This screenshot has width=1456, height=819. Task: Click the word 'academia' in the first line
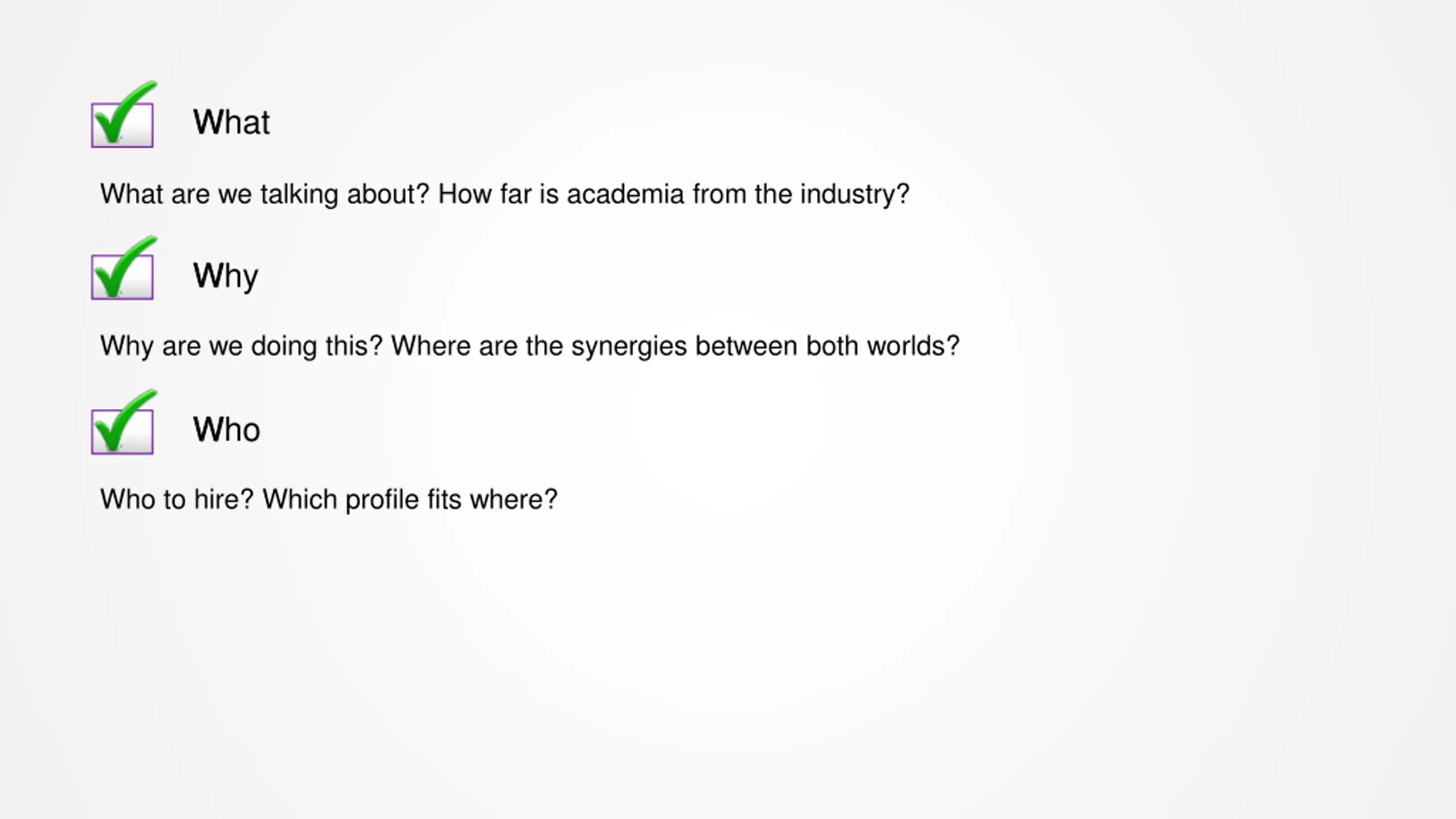(625, 195)
